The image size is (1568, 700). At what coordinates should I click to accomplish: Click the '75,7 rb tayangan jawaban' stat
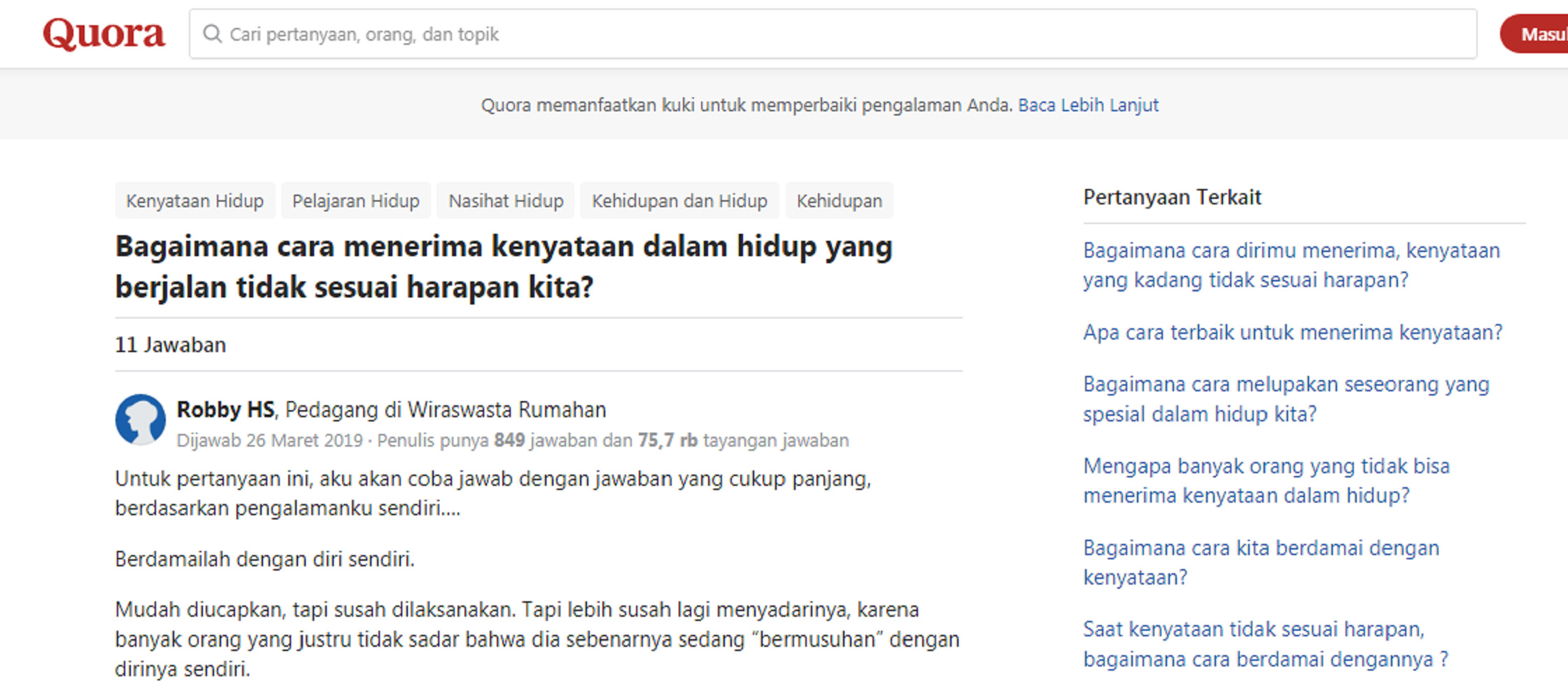tap(743, 440)
